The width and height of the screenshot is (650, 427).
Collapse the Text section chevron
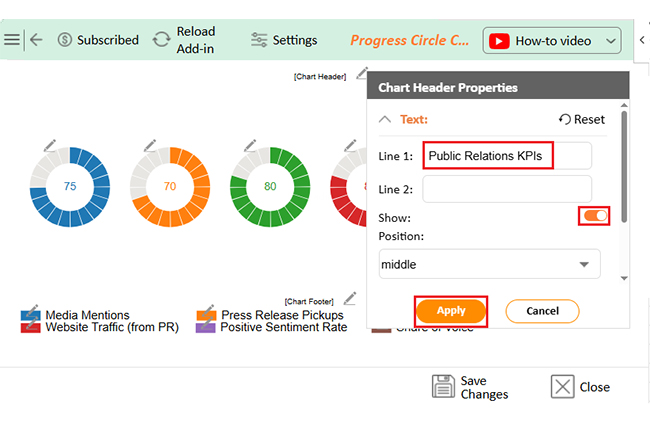(x=385, y=119)
